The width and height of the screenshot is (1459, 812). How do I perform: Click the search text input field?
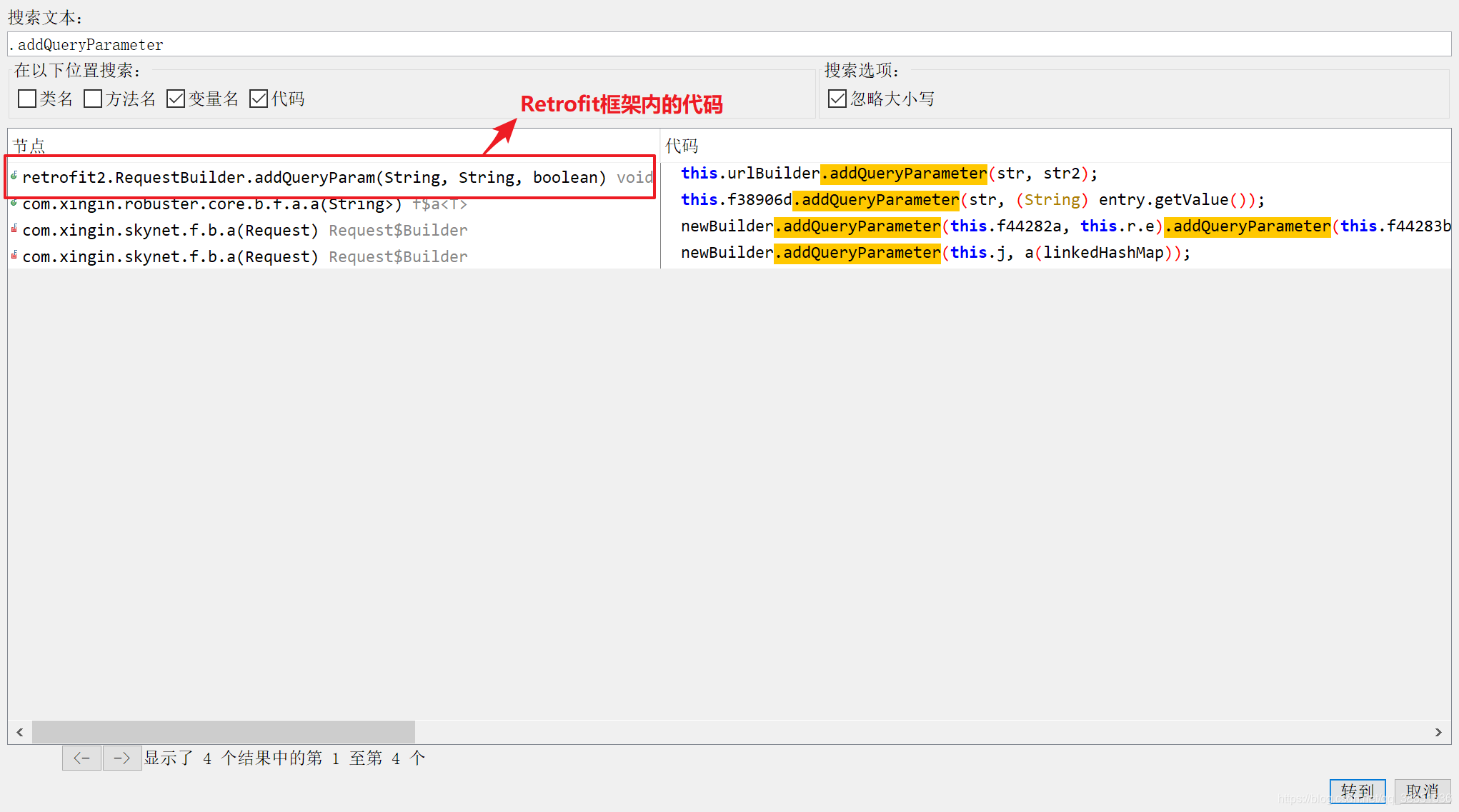729,44
